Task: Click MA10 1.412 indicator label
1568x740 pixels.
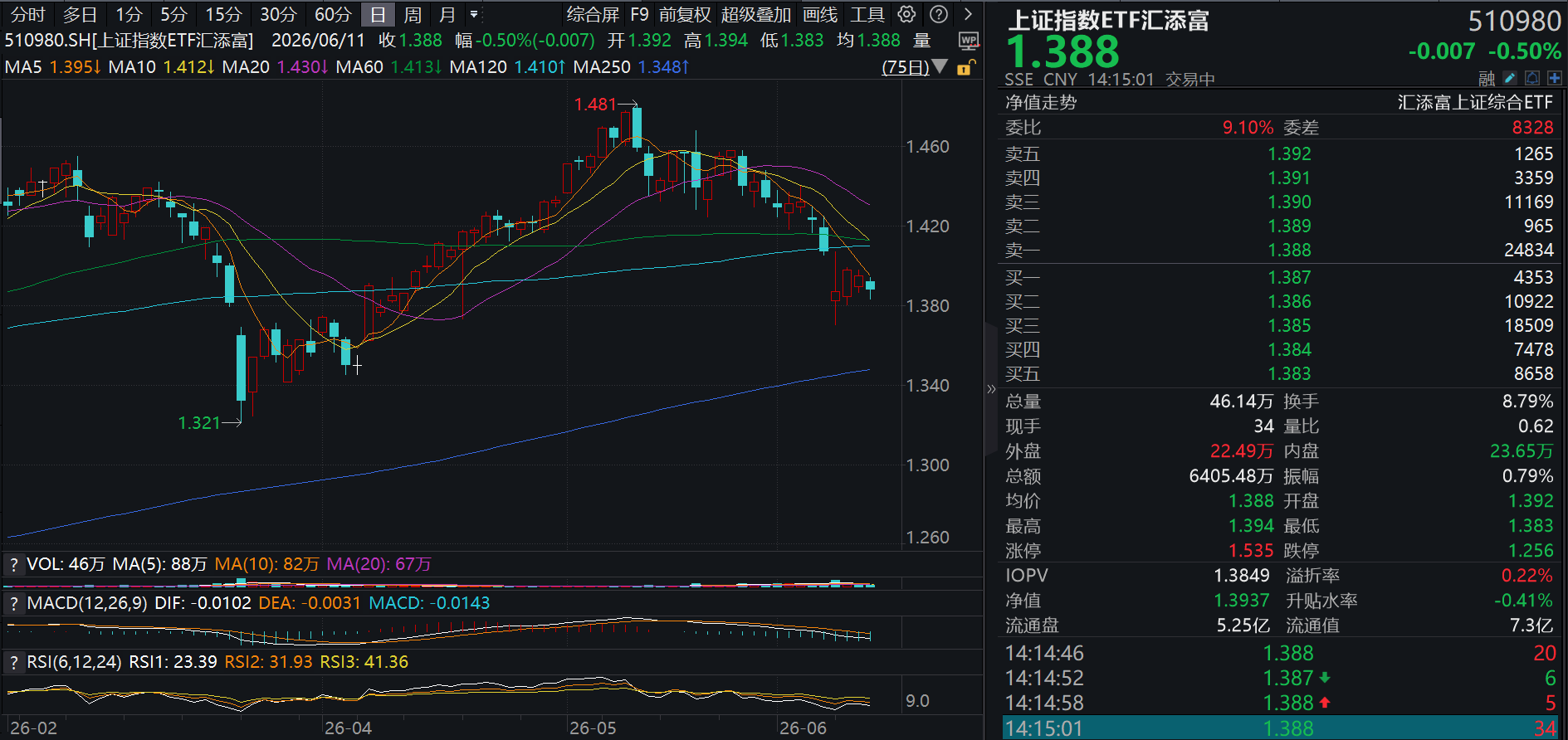Action: [x=162, y=66]
